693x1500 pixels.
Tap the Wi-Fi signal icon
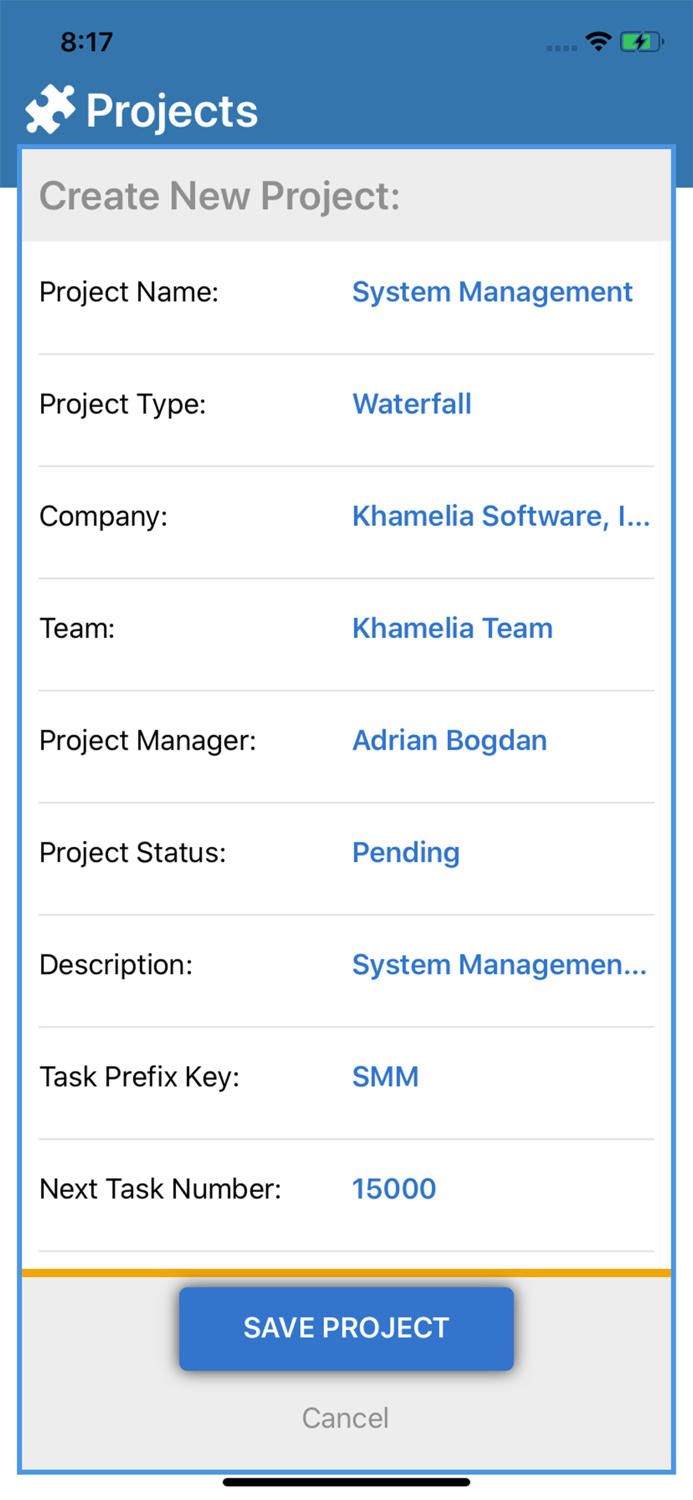coord(597,41)
